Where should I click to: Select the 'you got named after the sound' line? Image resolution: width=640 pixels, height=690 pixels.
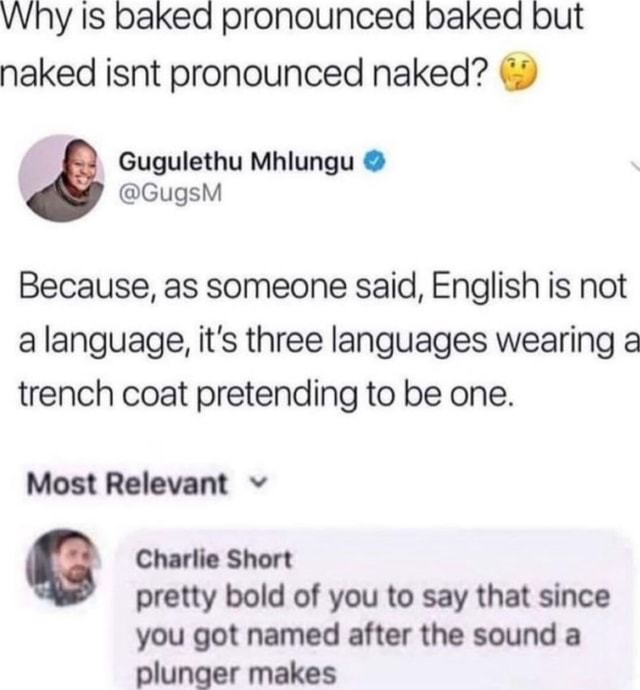click(x=358, y=636)
